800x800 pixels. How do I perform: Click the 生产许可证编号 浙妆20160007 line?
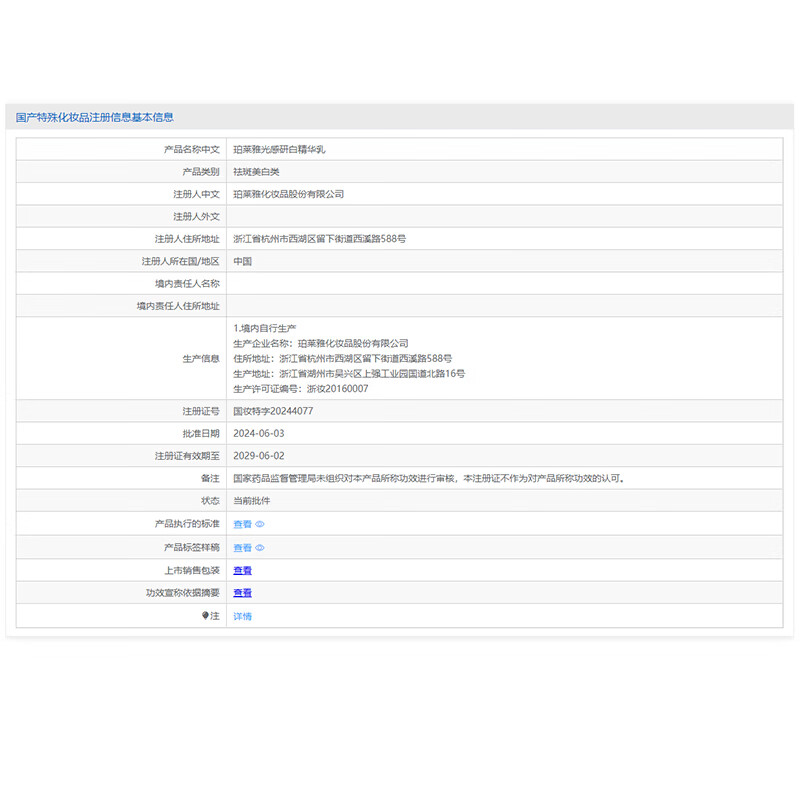click(x=300, y=389)
